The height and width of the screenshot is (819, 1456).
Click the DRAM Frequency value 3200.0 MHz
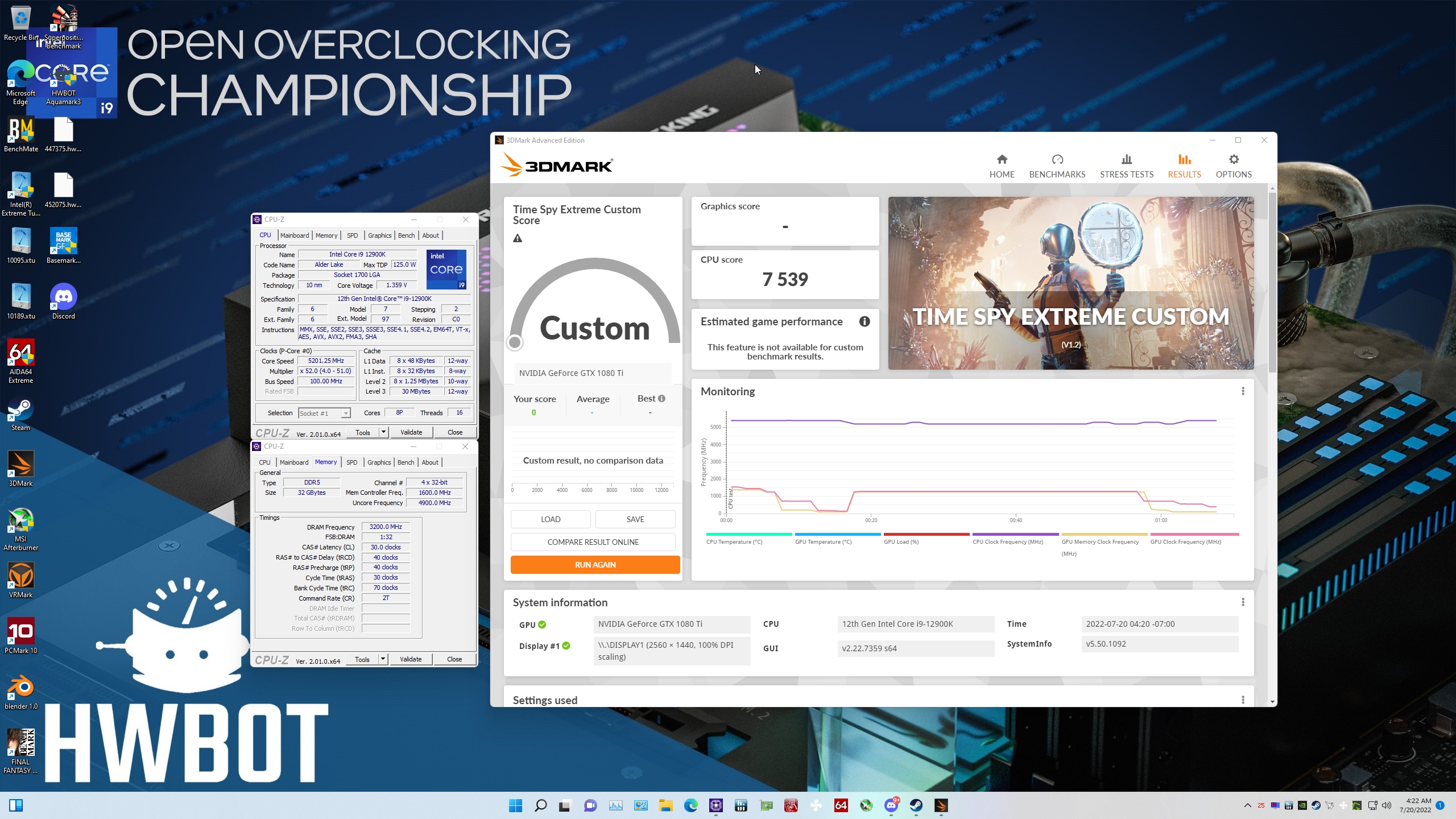click(386, 527)
